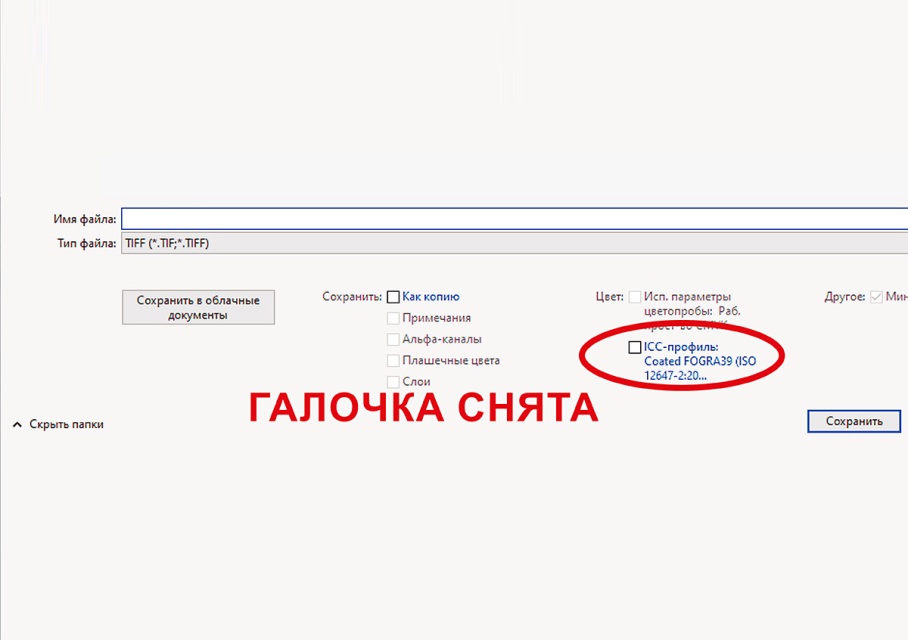Click the chevron icon beside Скрыть папки

(17, 425)
